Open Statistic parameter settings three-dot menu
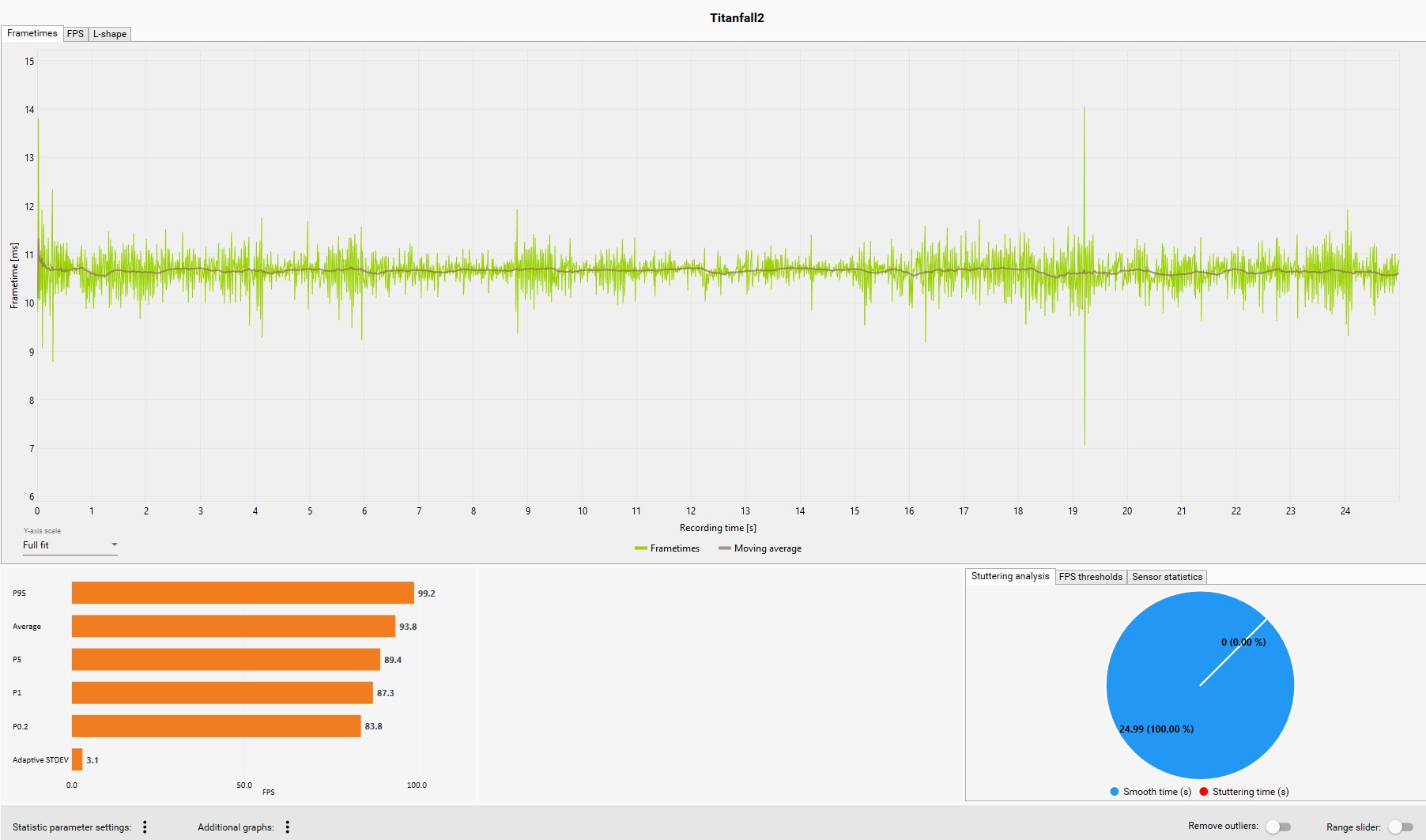The width and height of the screenshot is (1426, 840). (145, 827)
